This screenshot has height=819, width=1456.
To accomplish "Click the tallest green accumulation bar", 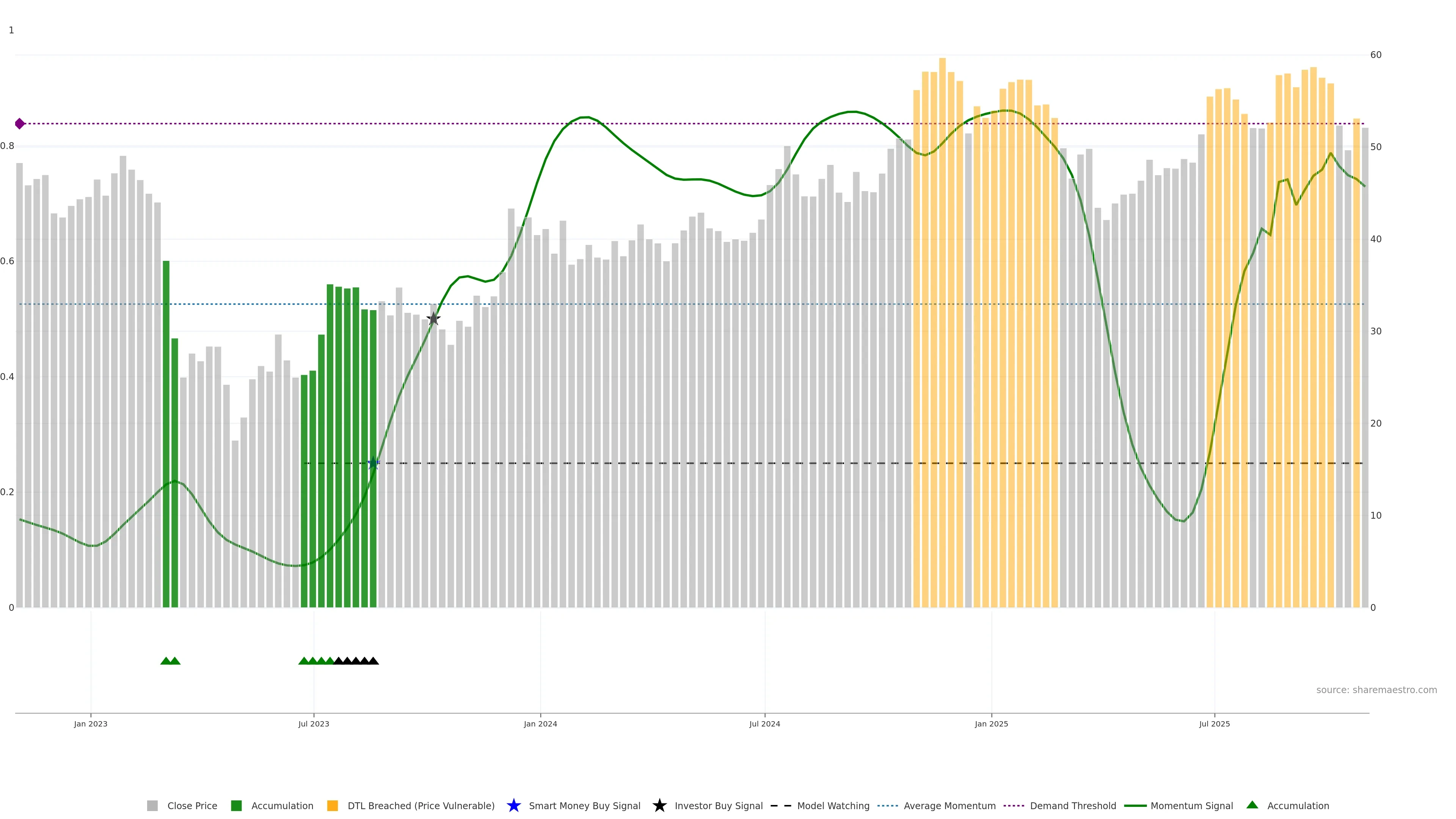I will click(x=166, y=435).
